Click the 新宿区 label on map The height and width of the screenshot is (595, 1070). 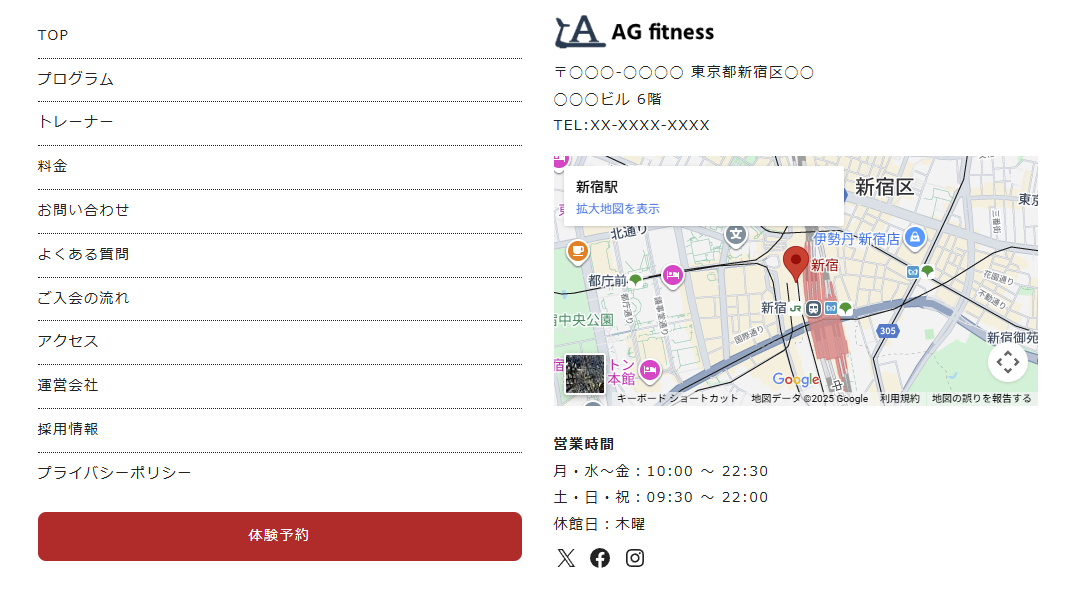click(884, 187)
